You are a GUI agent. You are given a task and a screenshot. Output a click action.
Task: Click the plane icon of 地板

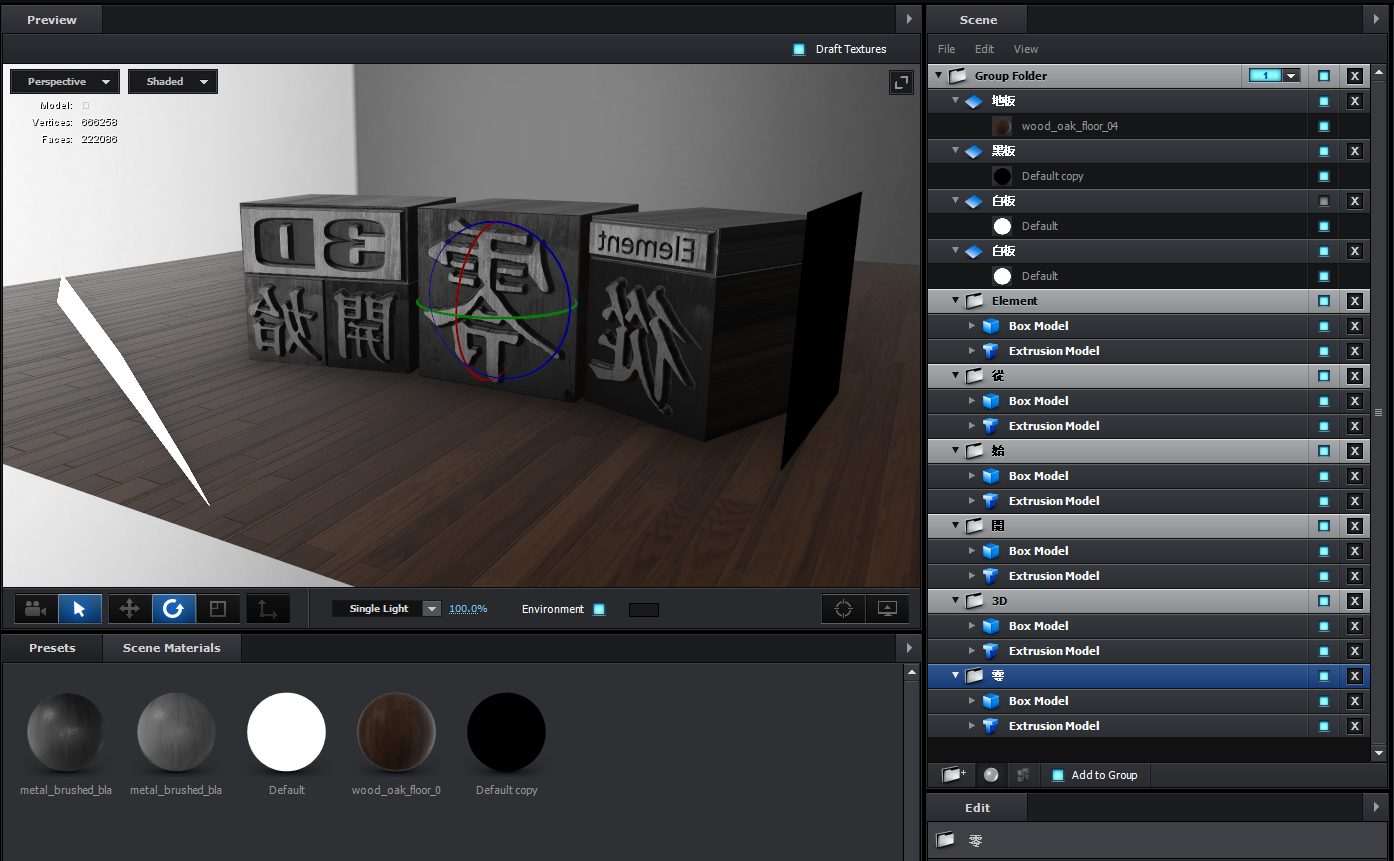975,101
